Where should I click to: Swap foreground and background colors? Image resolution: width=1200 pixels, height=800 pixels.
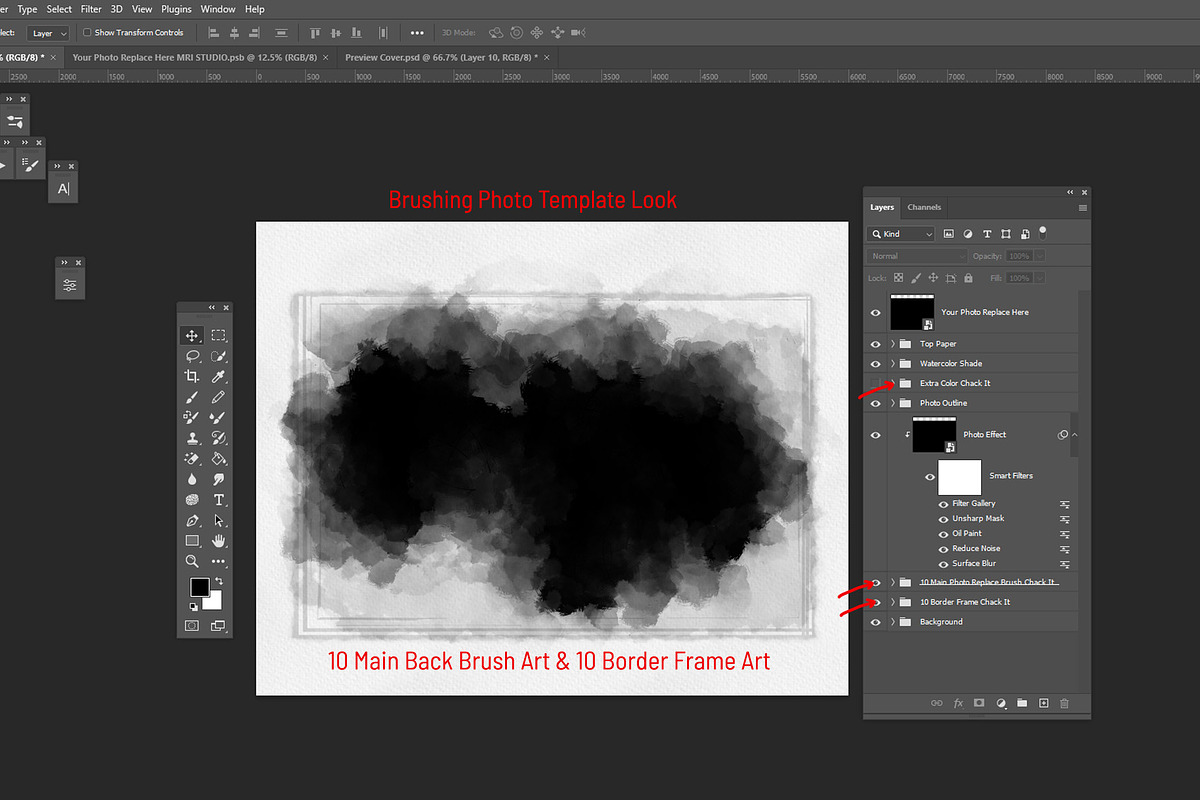(218, 581)
